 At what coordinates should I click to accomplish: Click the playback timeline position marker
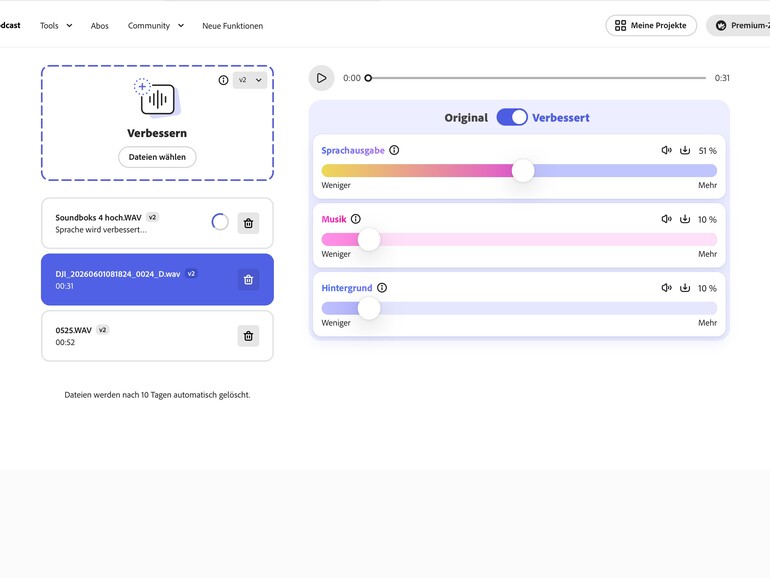[368, 78]
